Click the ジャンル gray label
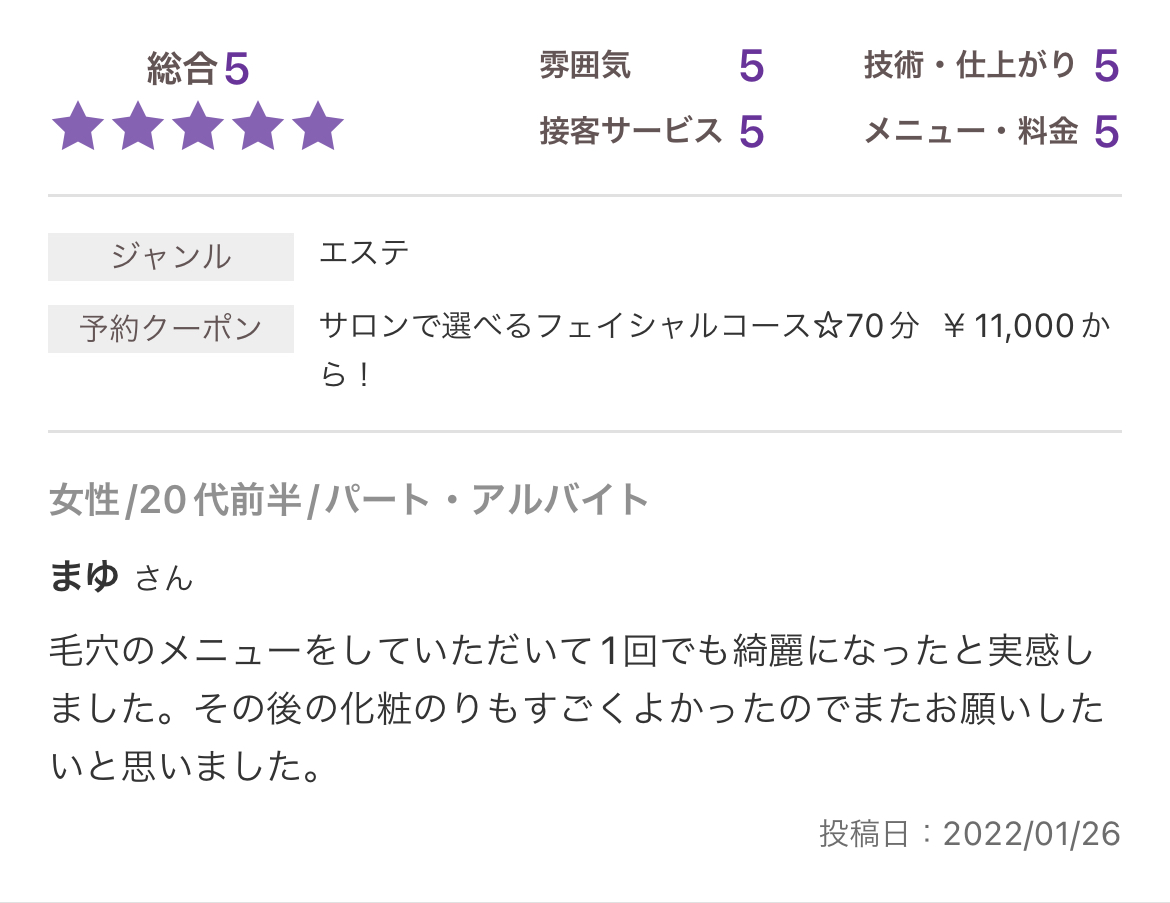The image size is (1170, 903). [x=171, y=257]
